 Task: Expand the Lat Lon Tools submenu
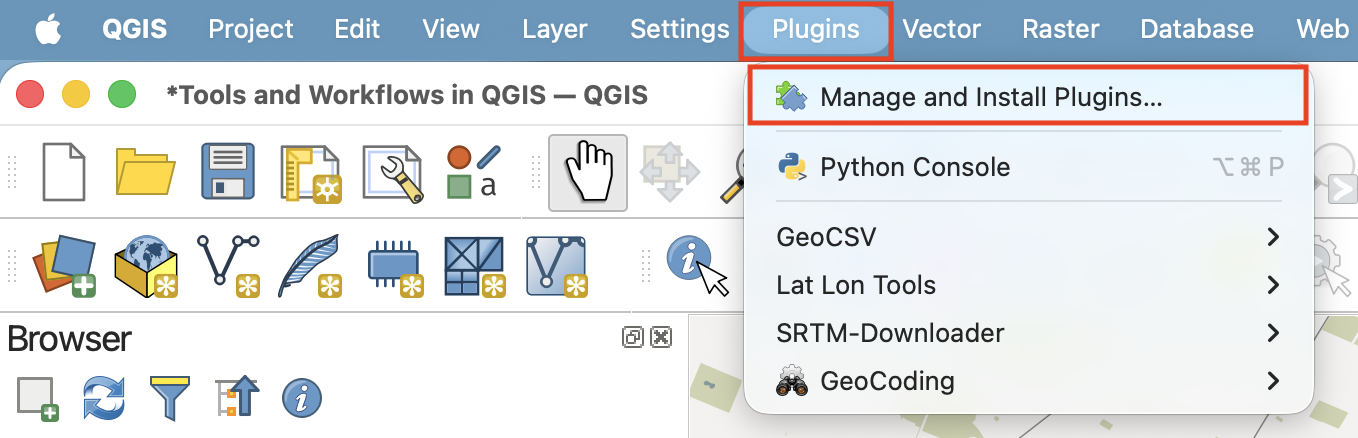point(1028,285)
